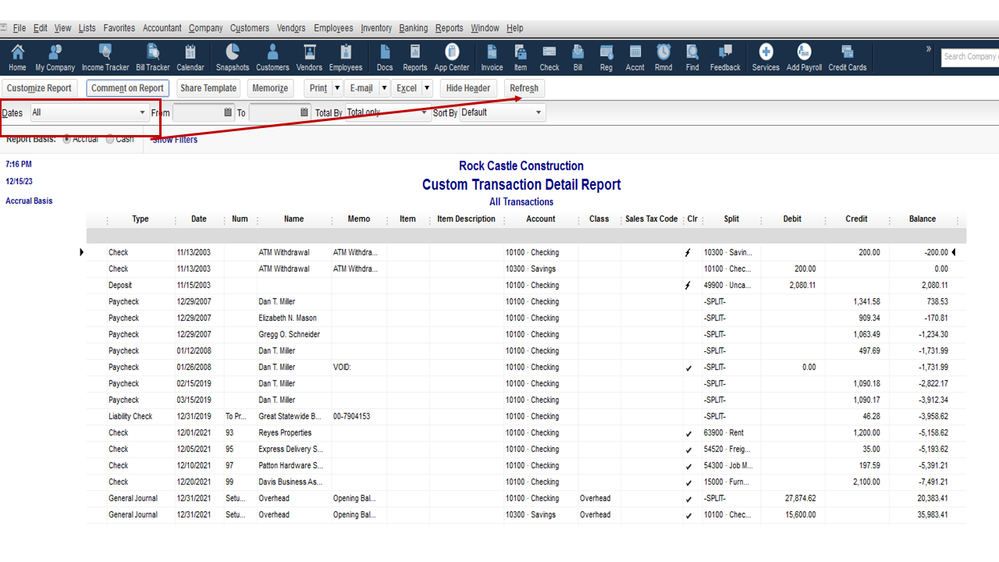The width and height of the screenshot is (999, 562).
Task: Open the Vendors center icon
Action: point(309,57)
